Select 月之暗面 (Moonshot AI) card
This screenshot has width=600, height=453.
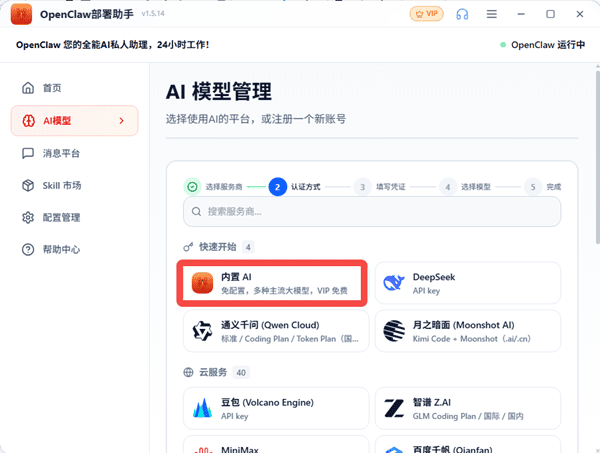(468, 331)
